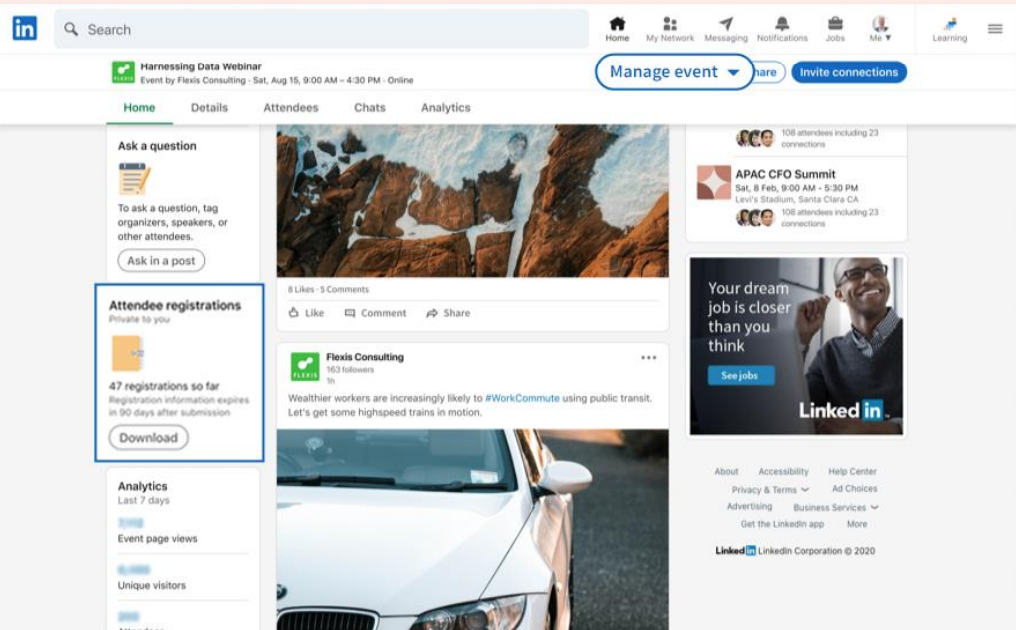
Task: Click the LinkedIn footer logo
Action: pos(735,551)
